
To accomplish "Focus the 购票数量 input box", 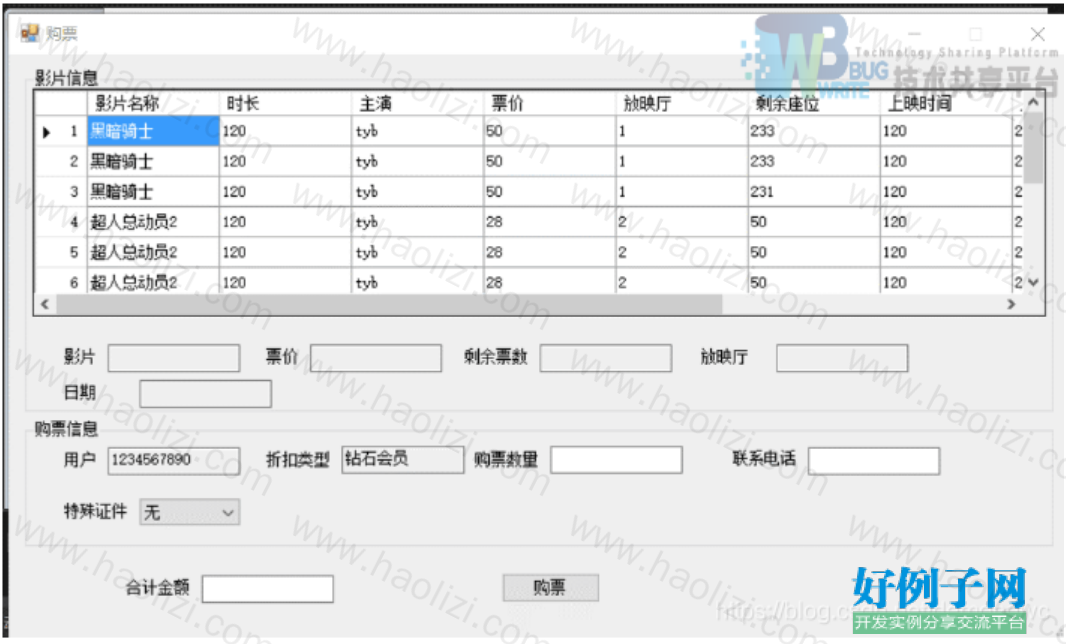I will pos(616,460).
